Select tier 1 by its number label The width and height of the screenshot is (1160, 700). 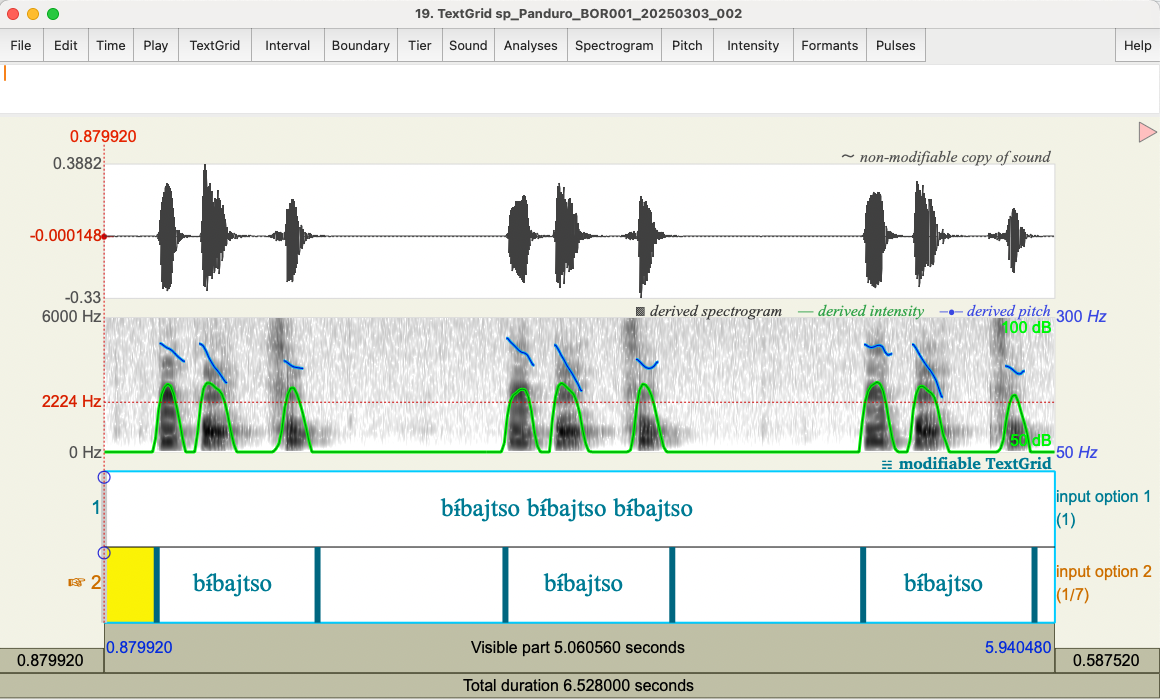[x=96, y=508]
